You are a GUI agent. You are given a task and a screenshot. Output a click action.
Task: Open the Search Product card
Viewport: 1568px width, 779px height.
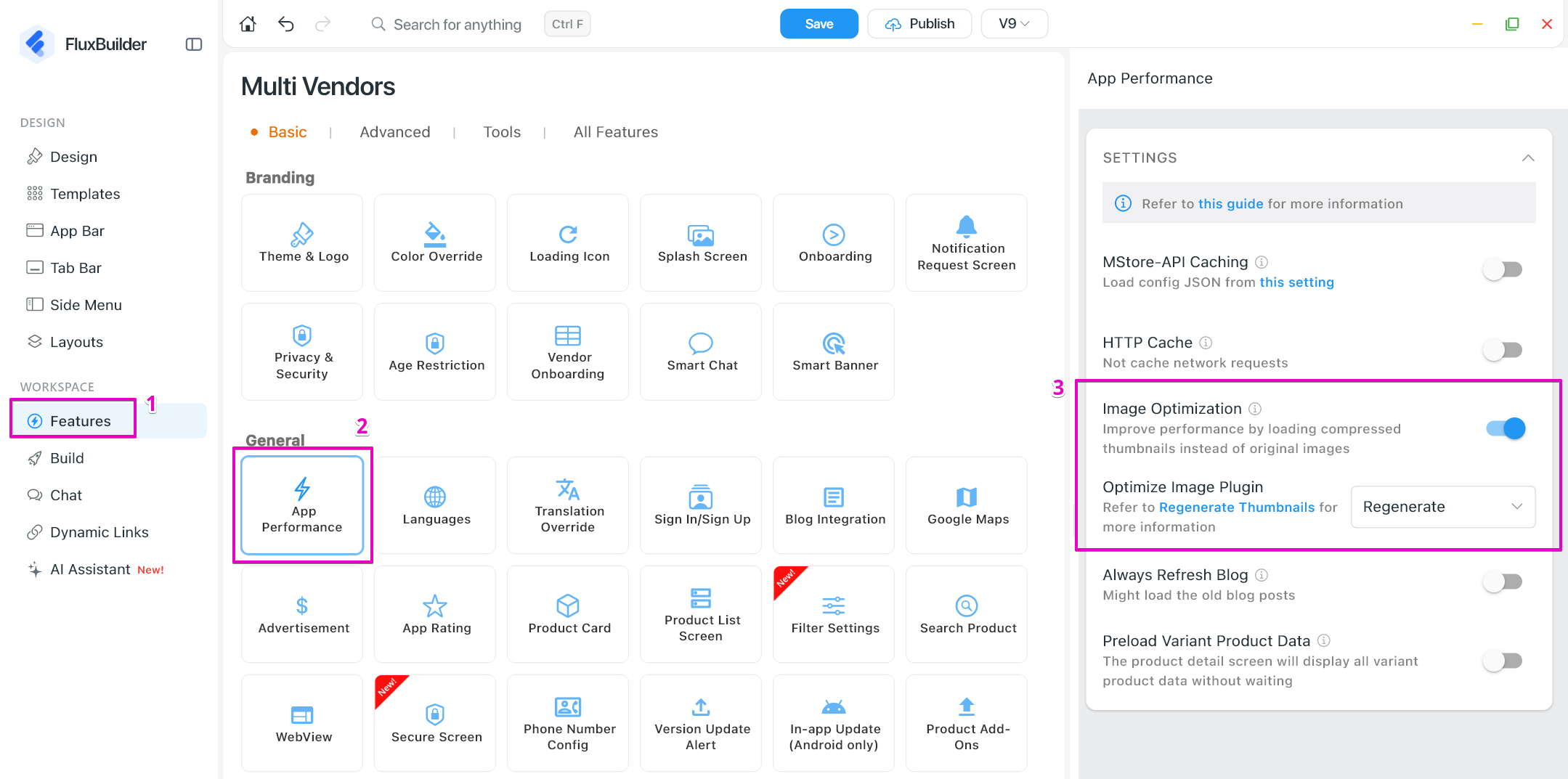[x=967, y=614]
